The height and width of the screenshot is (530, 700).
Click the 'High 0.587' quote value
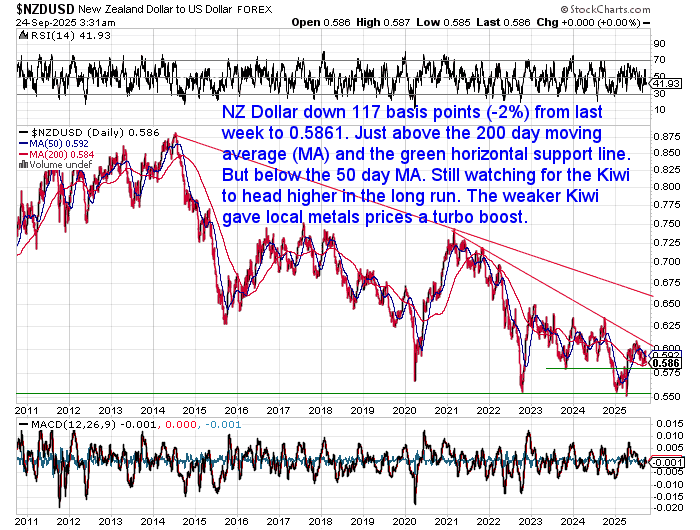383,22
